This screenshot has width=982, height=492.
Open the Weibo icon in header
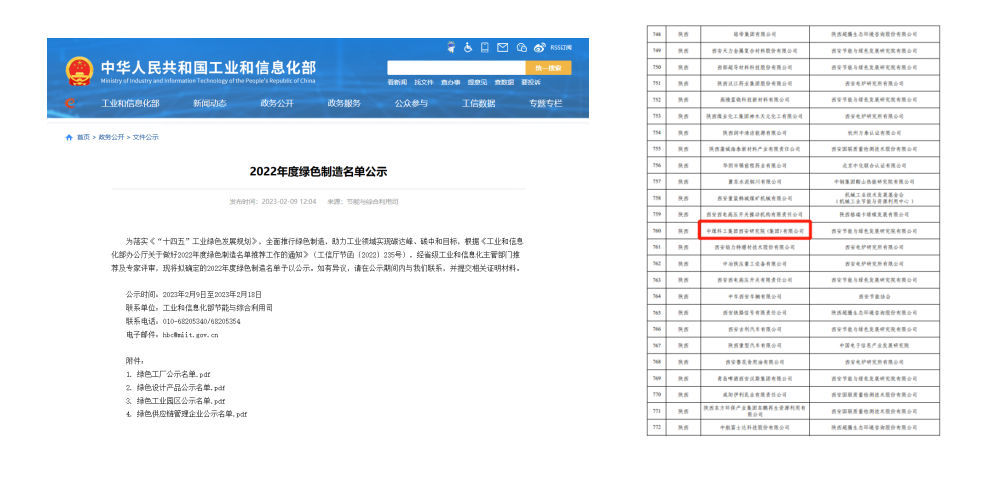539,47
